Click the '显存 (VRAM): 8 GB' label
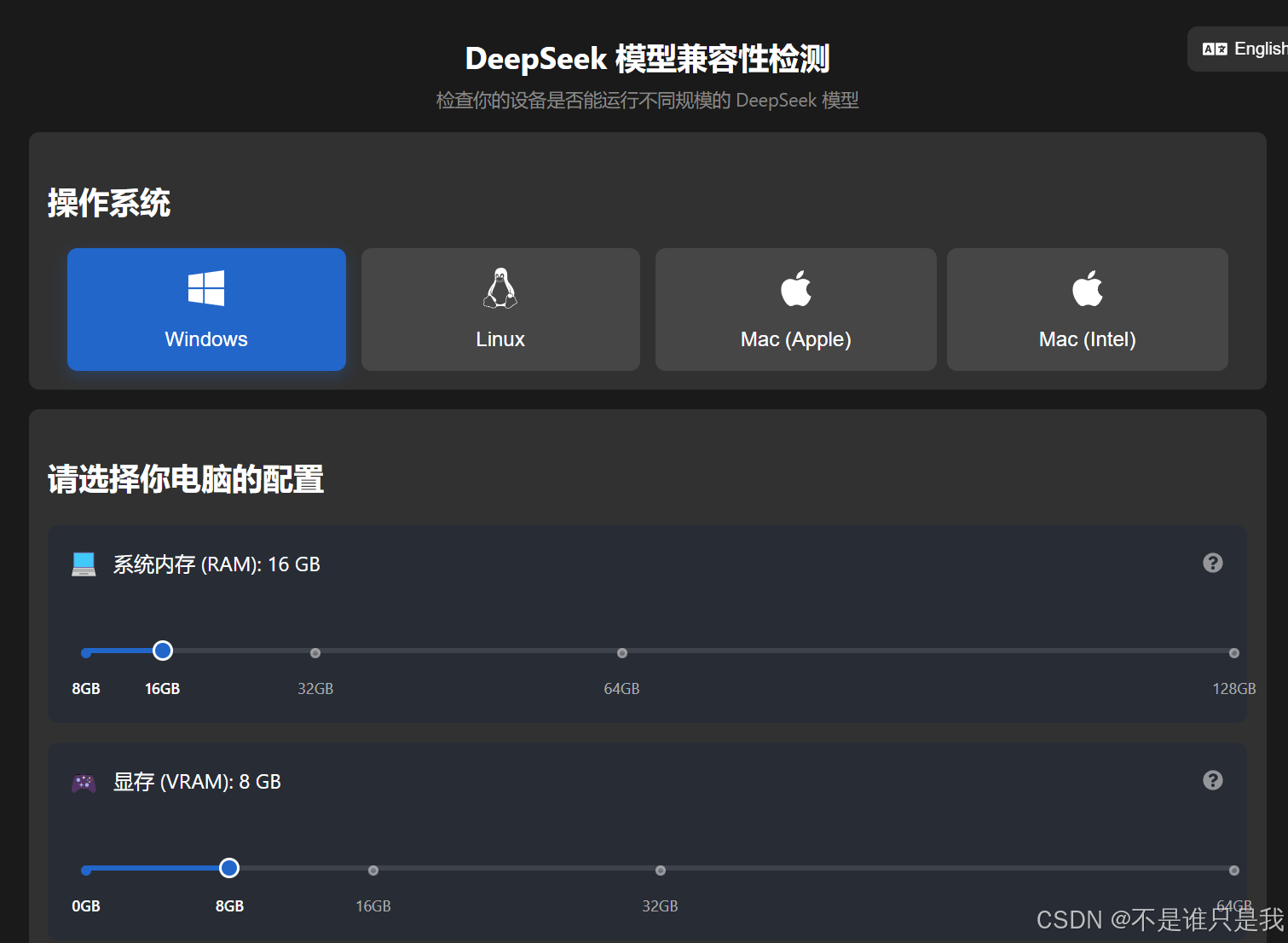1288x943 pixels. tap(197, 782)
